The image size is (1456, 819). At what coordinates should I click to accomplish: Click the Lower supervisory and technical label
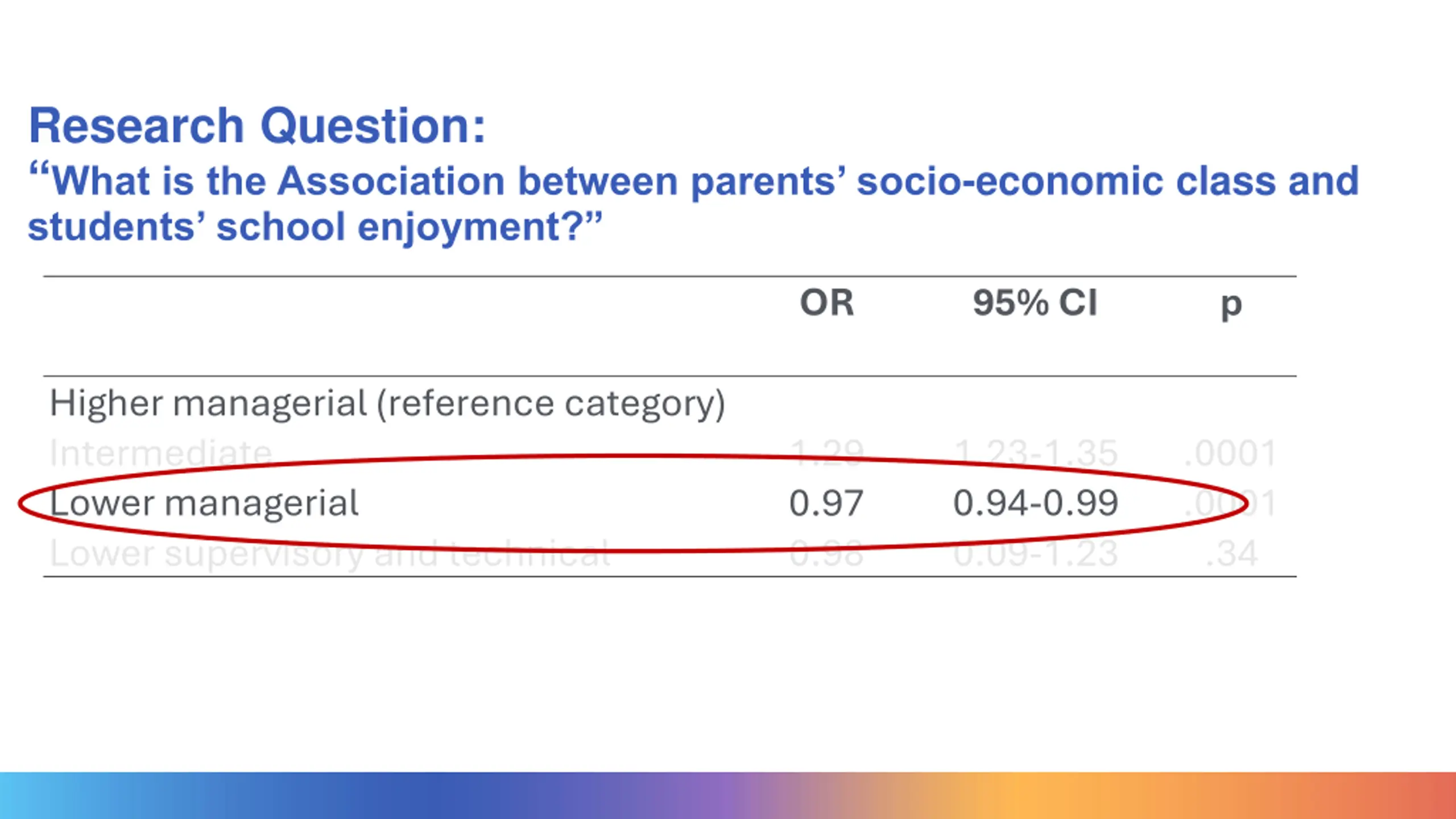330,553
